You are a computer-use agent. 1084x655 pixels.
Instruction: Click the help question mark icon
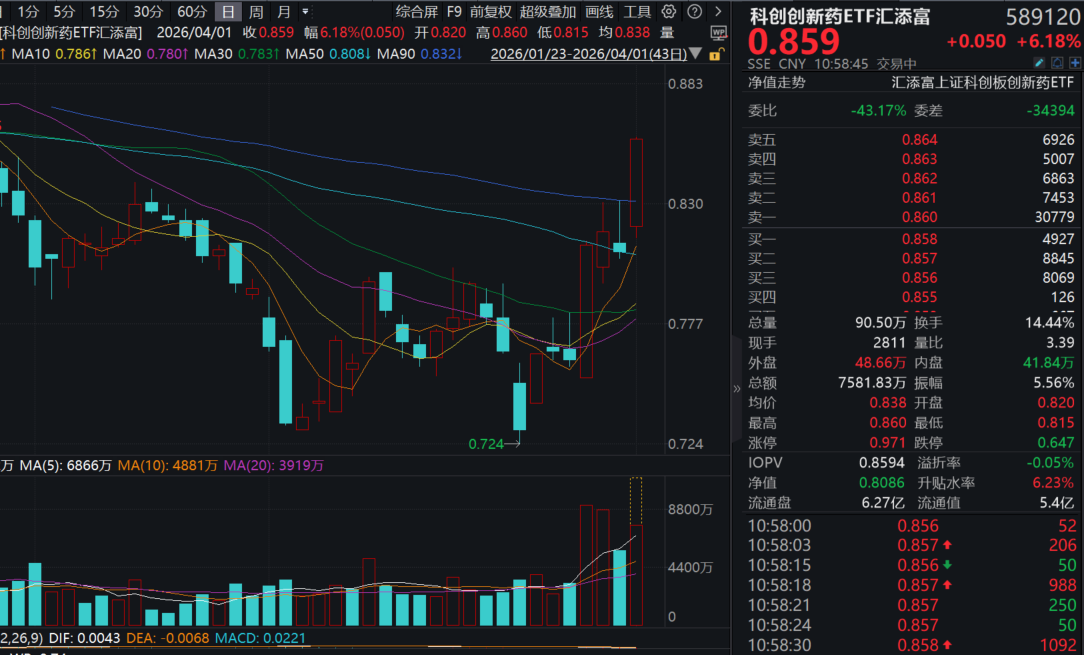(694, 12)
